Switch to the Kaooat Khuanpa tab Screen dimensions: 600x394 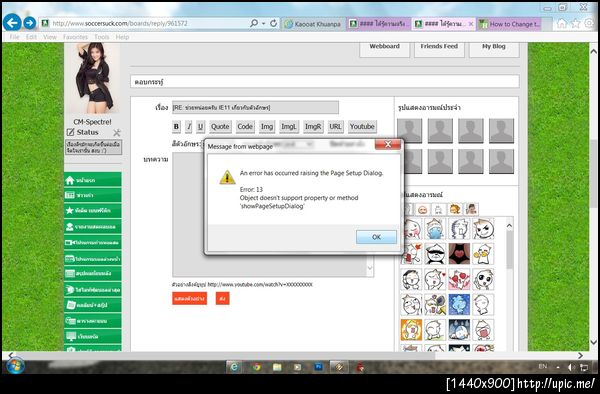(314, 24)
